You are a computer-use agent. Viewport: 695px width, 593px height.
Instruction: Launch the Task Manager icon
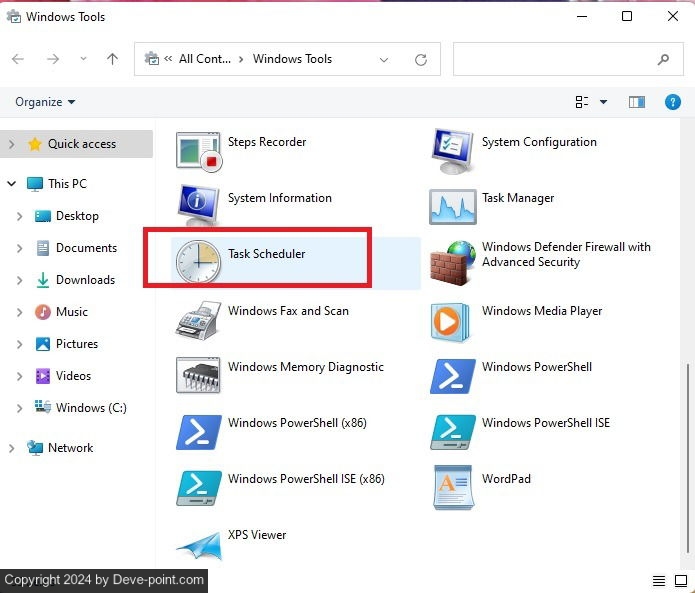click(452, 206)
